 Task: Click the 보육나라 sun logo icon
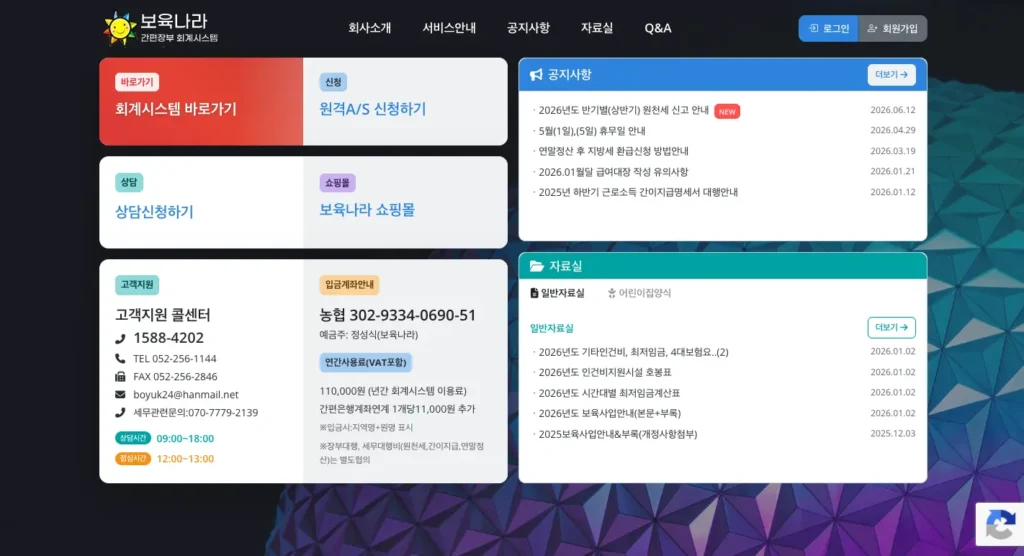coord(120,29)
